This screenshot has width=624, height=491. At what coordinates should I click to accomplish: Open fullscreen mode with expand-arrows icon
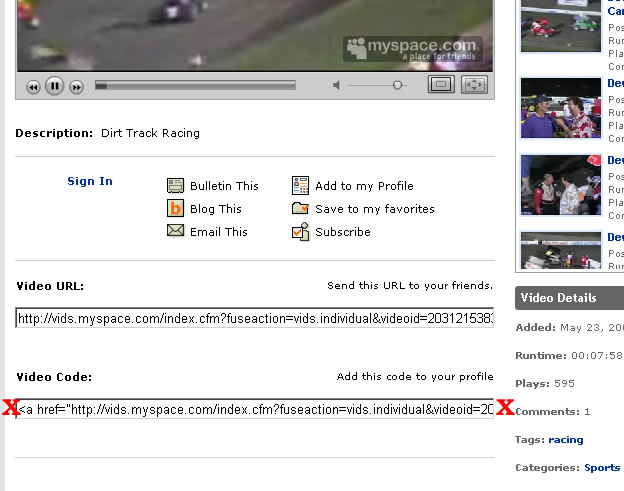[x=474, y=84]
